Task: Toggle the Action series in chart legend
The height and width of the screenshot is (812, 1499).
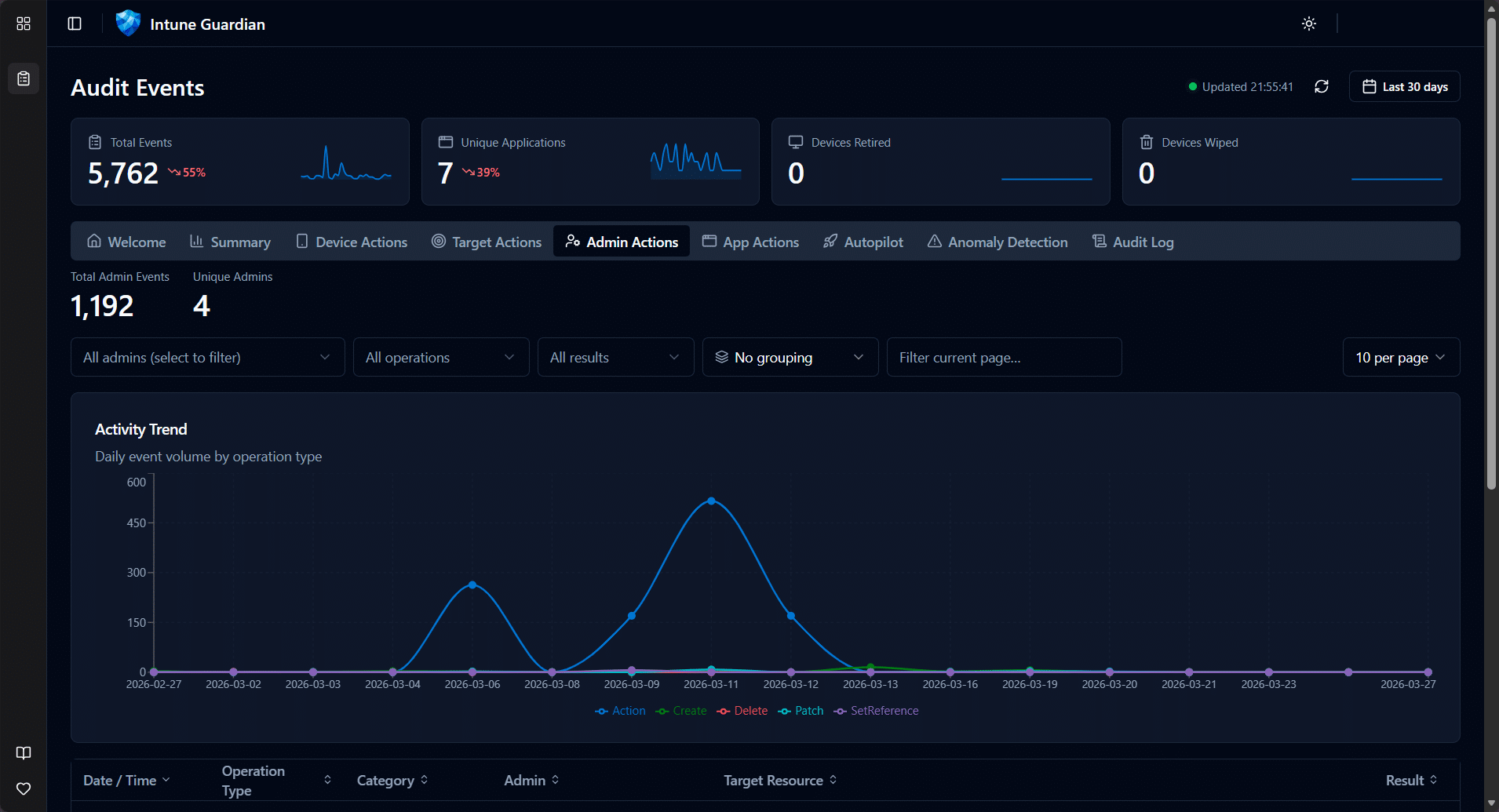Action: pos(620,711)
